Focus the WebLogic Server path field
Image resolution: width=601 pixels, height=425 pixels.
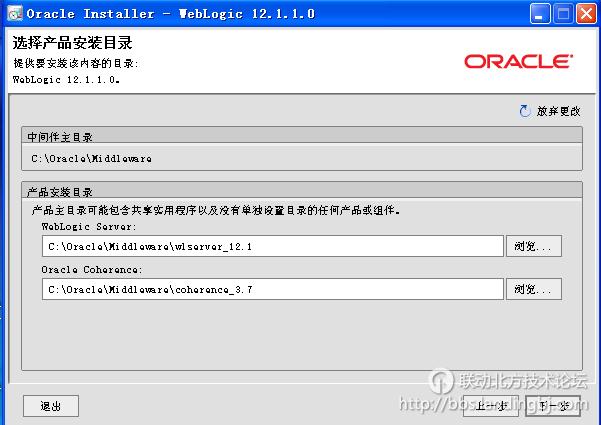[x=273, y=246]
